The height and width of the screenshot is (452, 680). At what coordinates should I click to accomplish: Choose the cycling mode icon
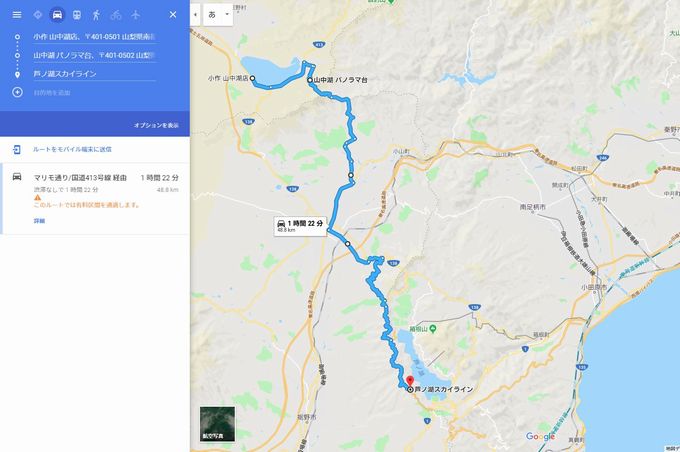pos(116,15)
